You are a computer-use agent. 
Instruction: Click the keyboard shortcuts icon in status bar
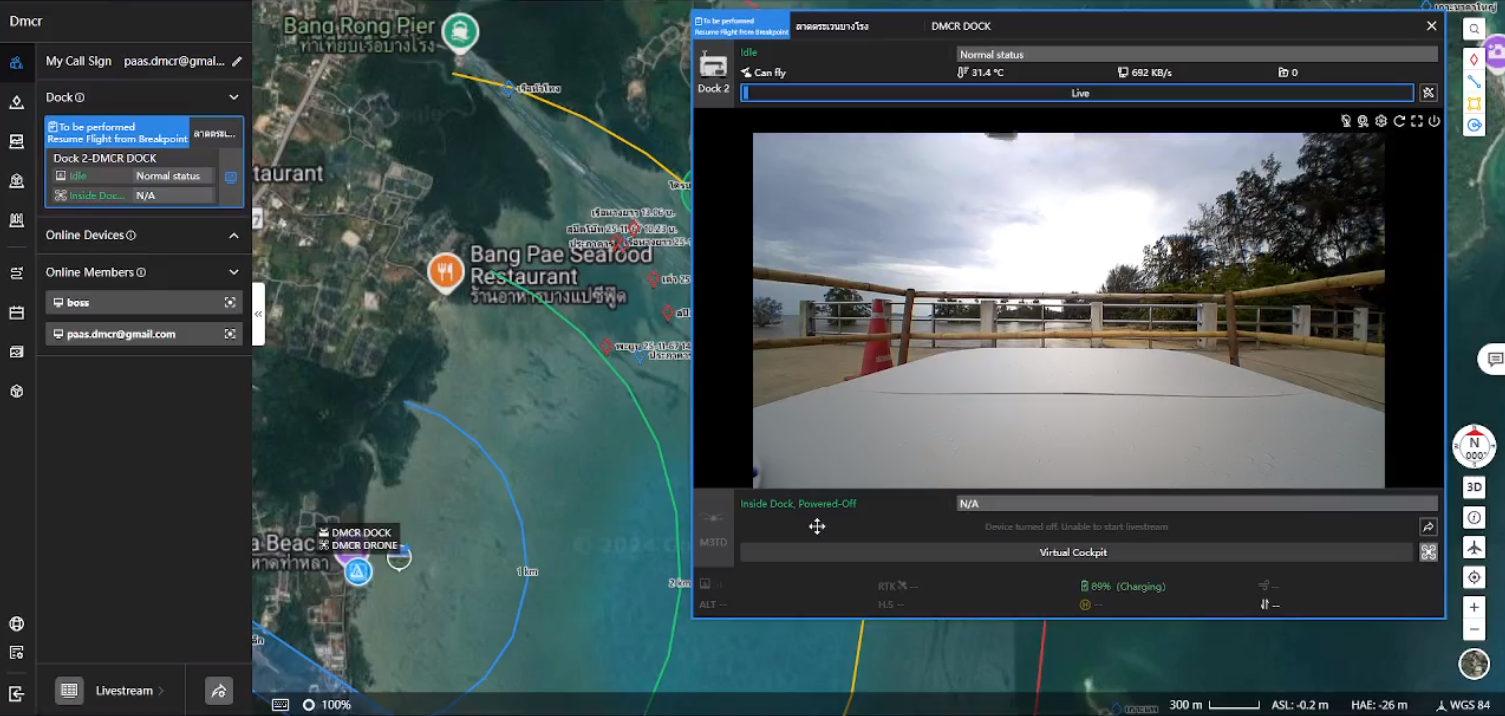tap(280, 704)
